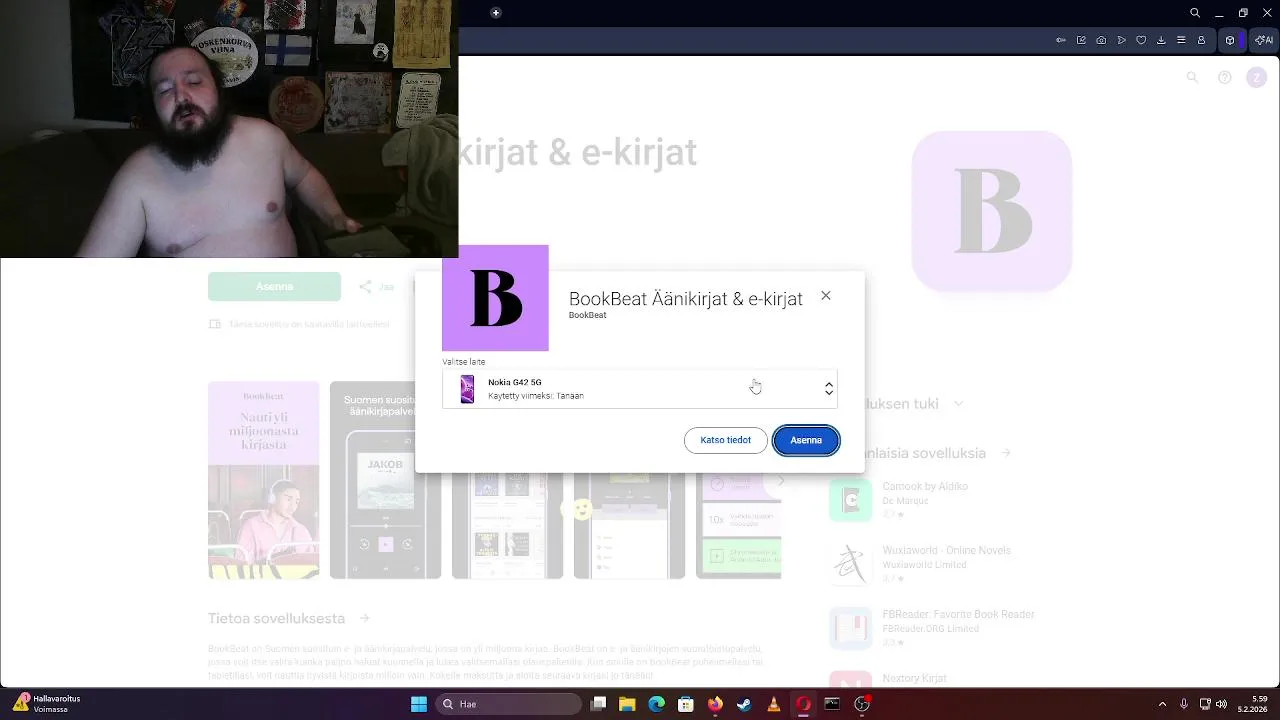The image size is (1280, 720).
Task: Click the camera snapshot icon in toolbar
Action: pyautogui.click(x=1101, y=40)
